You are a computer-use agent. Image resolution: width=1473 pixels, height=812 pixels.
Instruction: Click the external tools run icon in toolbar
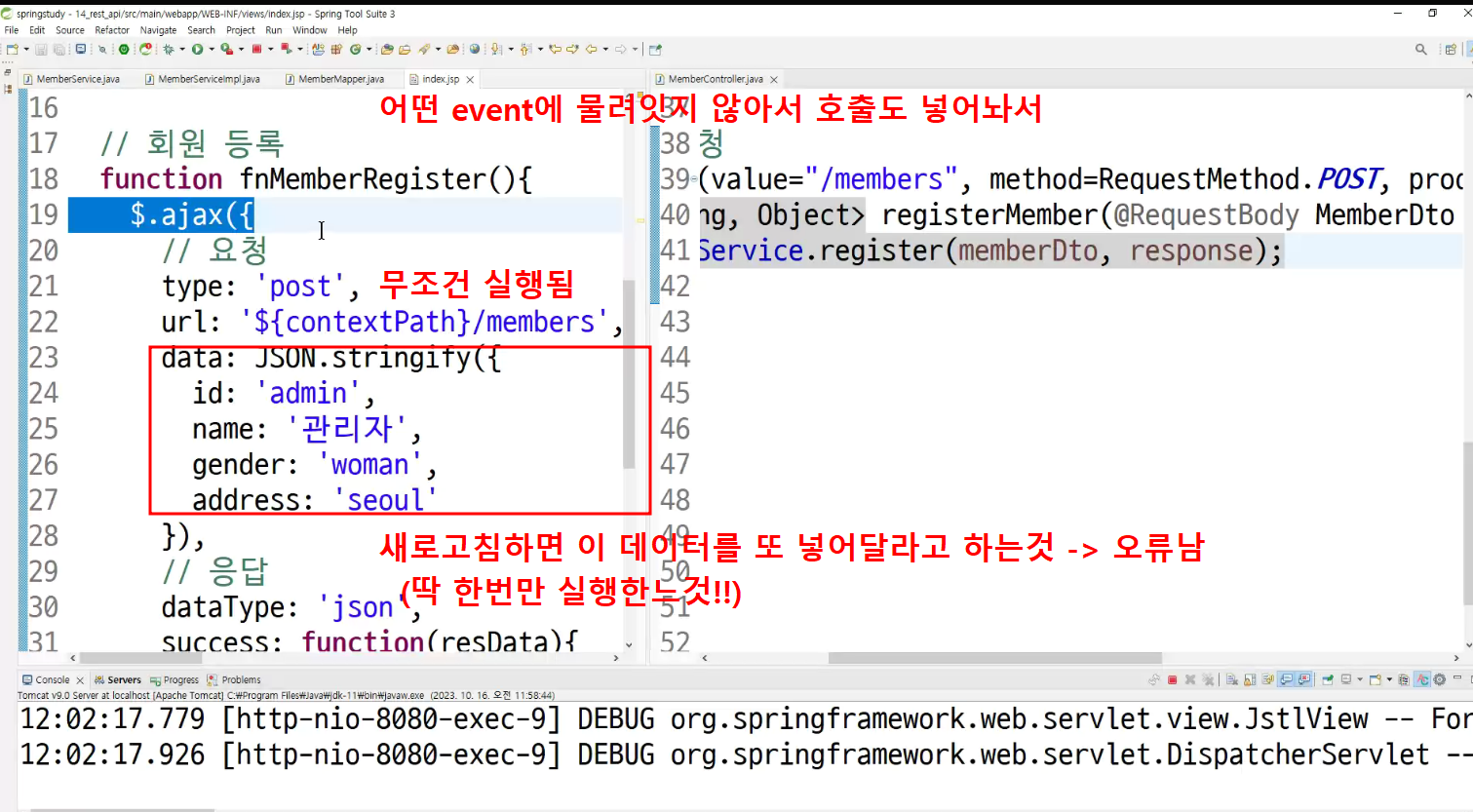[226, 49]
